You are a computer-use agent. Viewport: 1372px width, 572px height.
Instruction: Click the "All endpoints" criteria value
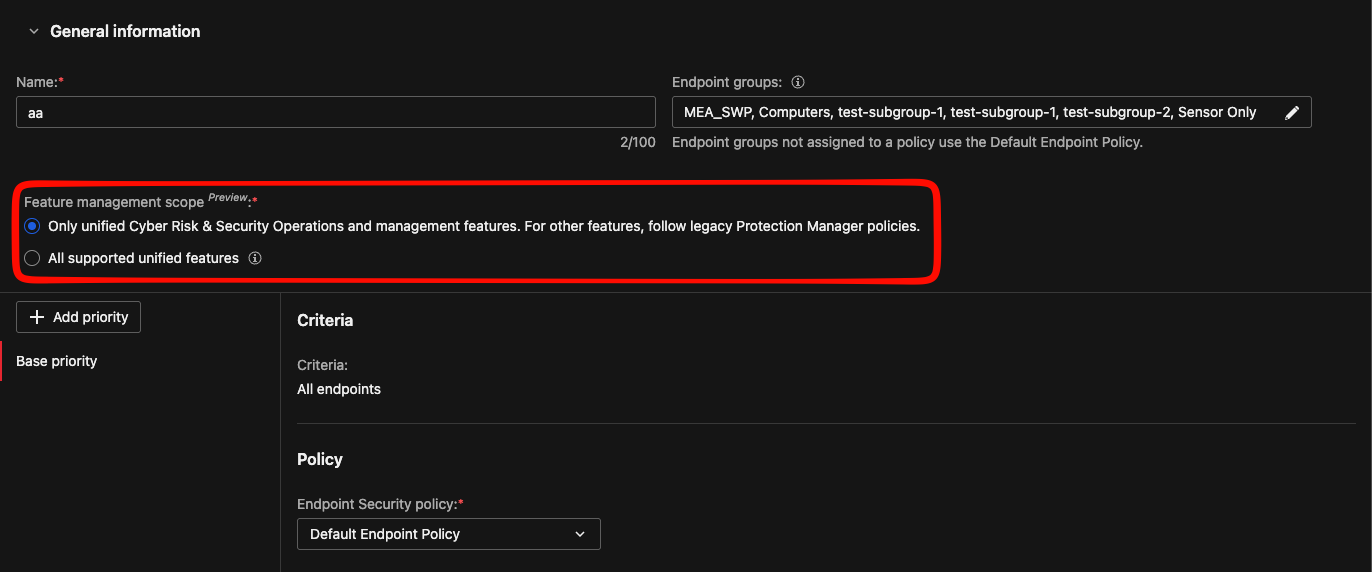tap(339, 389)
